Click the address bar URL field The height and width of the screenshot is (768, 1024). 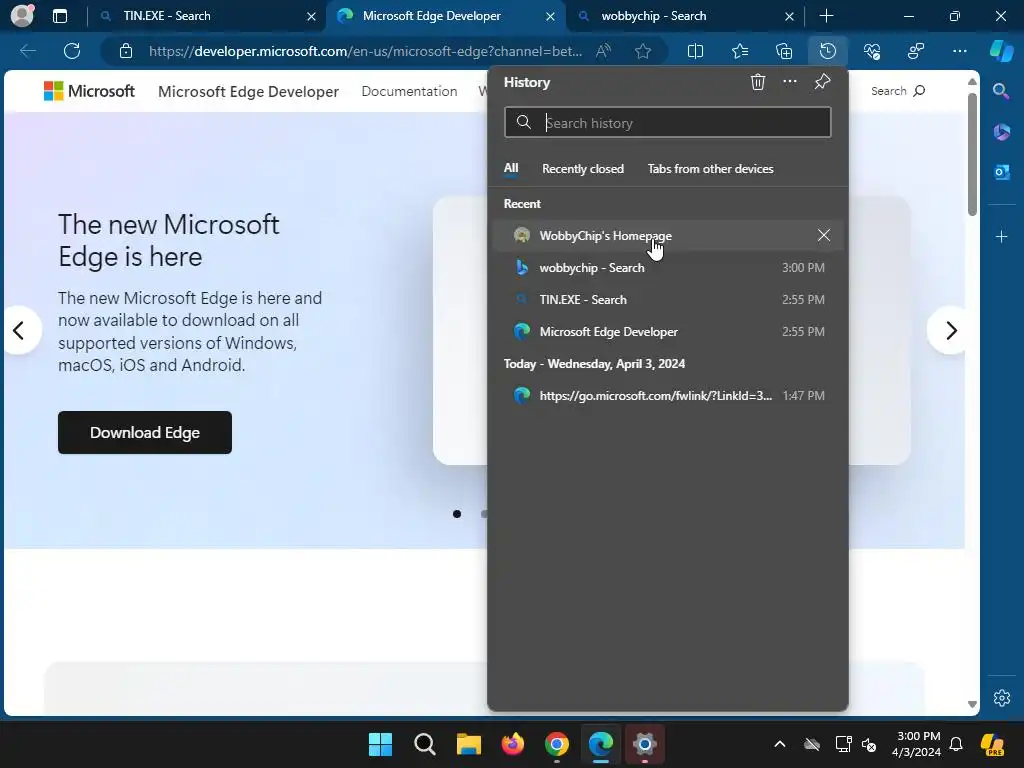(365, 51)
